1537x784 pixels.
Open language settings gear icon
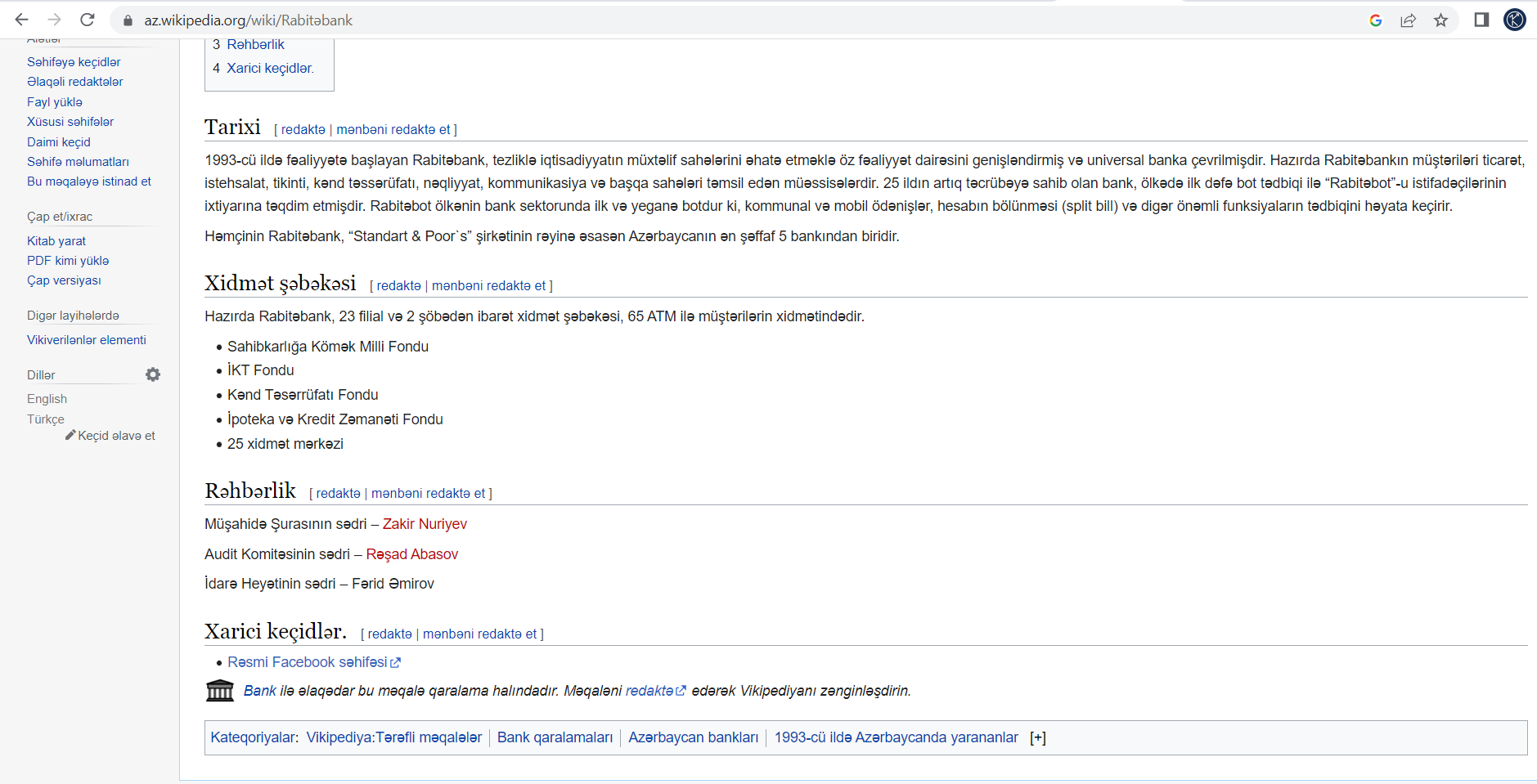point(153,374)
